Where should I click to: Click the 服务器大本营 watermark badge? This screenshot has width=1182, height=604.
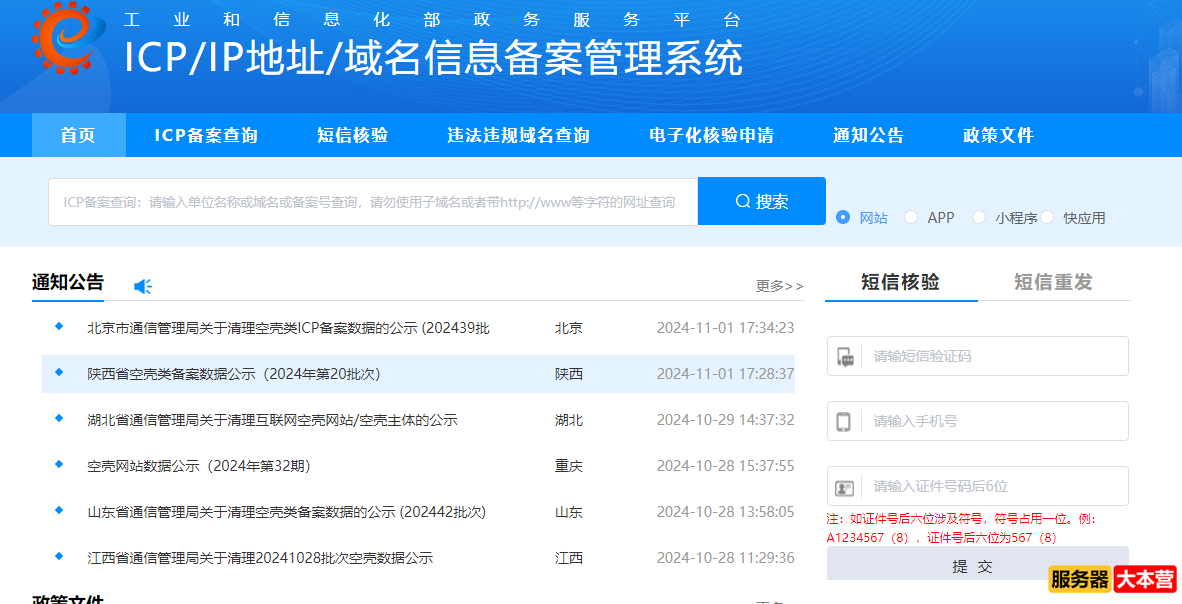pyautogui.click(x=1112, y=579)
